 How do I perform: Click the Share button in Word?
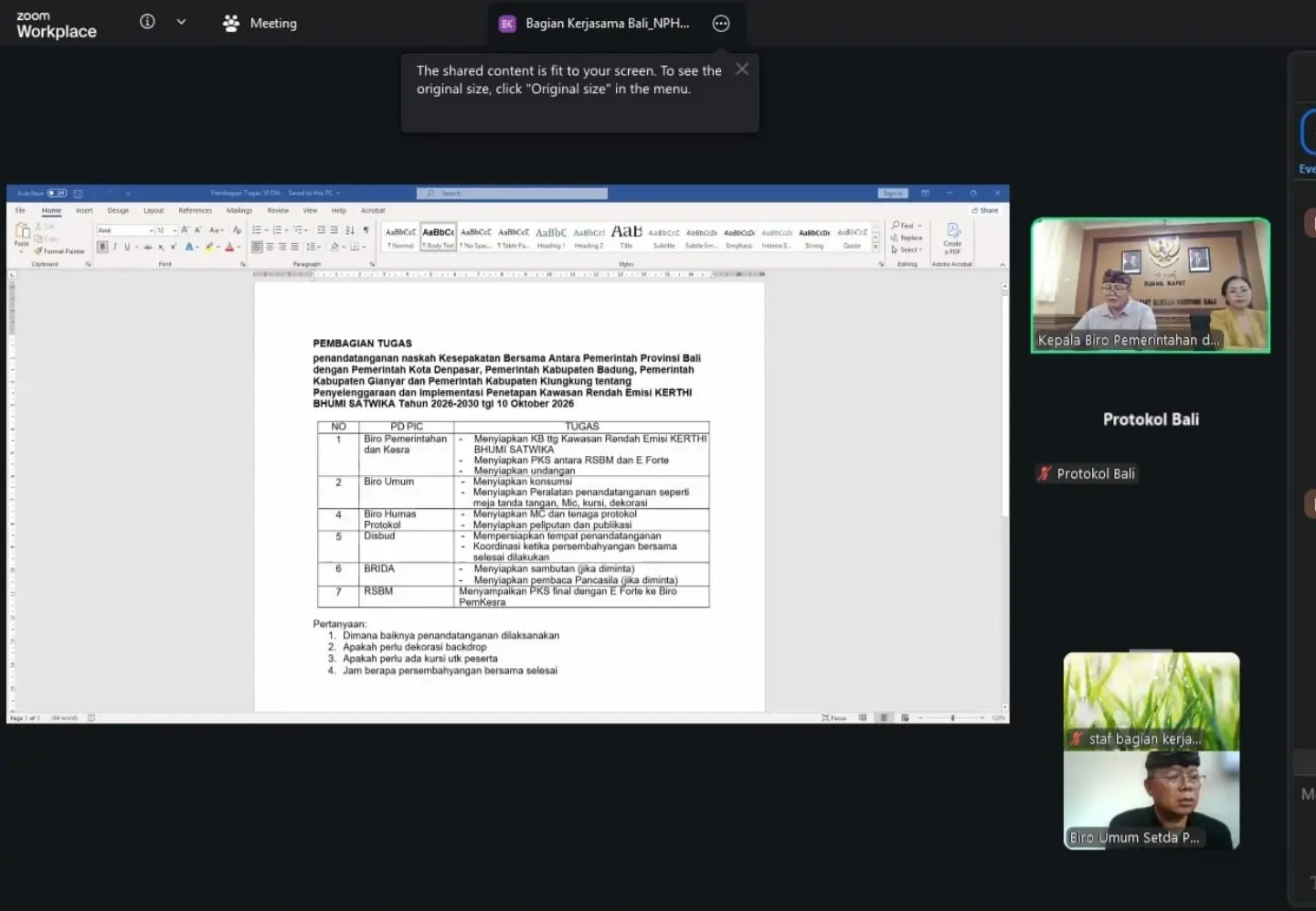(985, 210)
